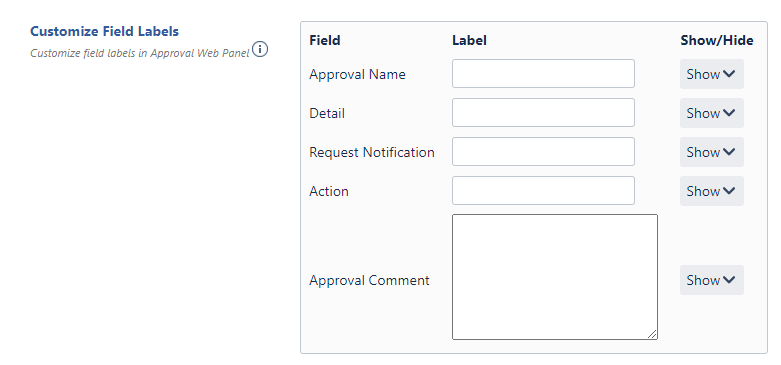Click the Customize Field Labels heading
This screenshot has height=365, width=781.
pos(104,31)
